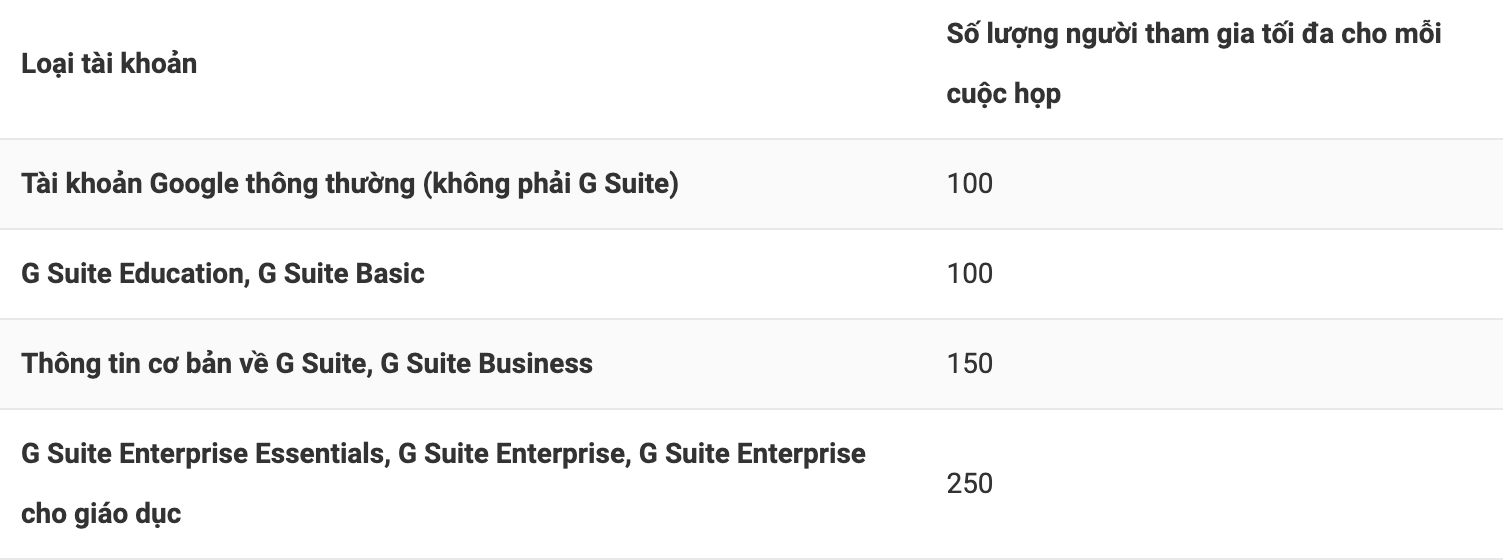Click "G Suite Enterprise" before the line break
The width and height of the screenshot is (1508, 560).
click(510, 454)
